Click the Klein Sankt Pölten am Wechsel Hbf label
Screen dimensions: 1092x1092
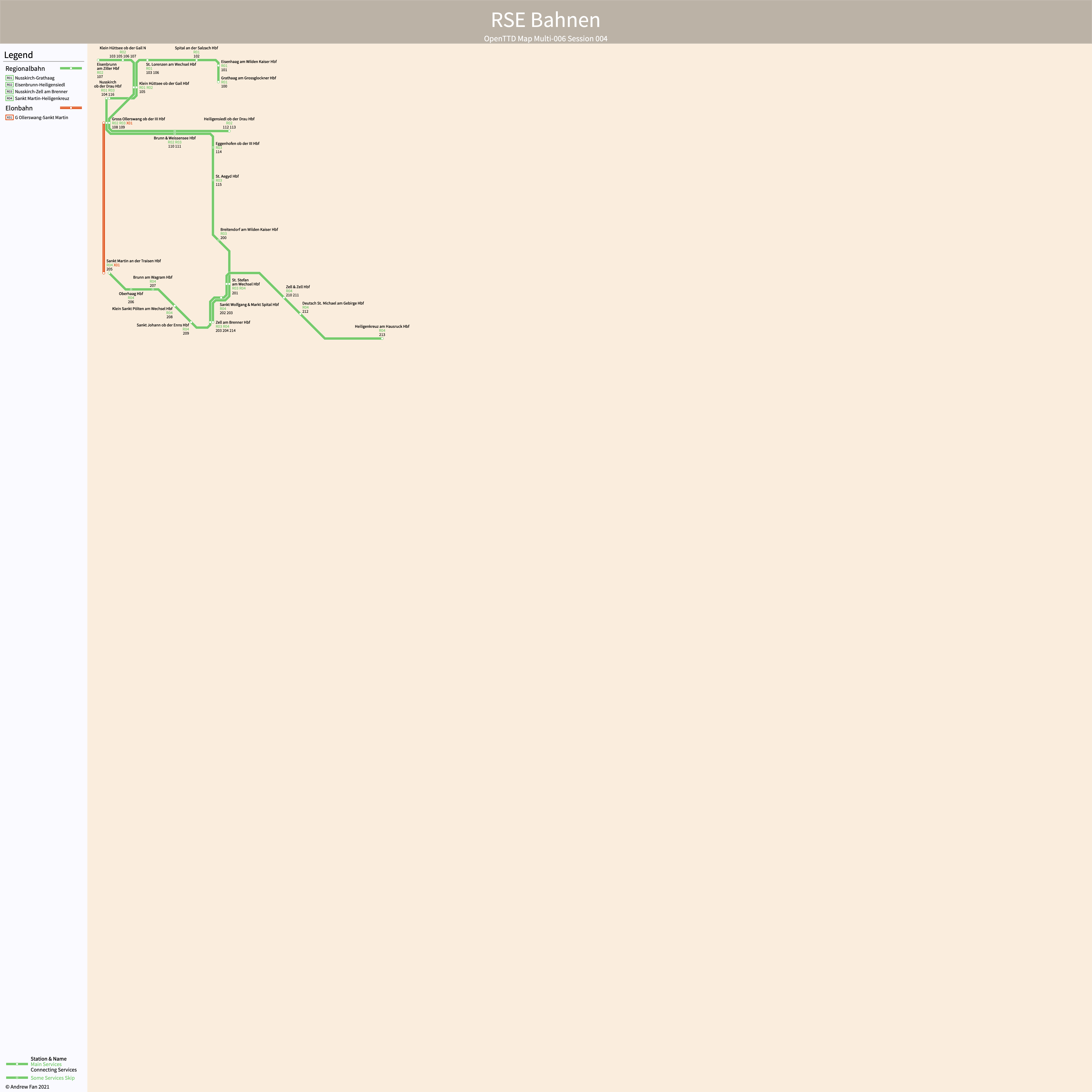[x=142, y=309]
